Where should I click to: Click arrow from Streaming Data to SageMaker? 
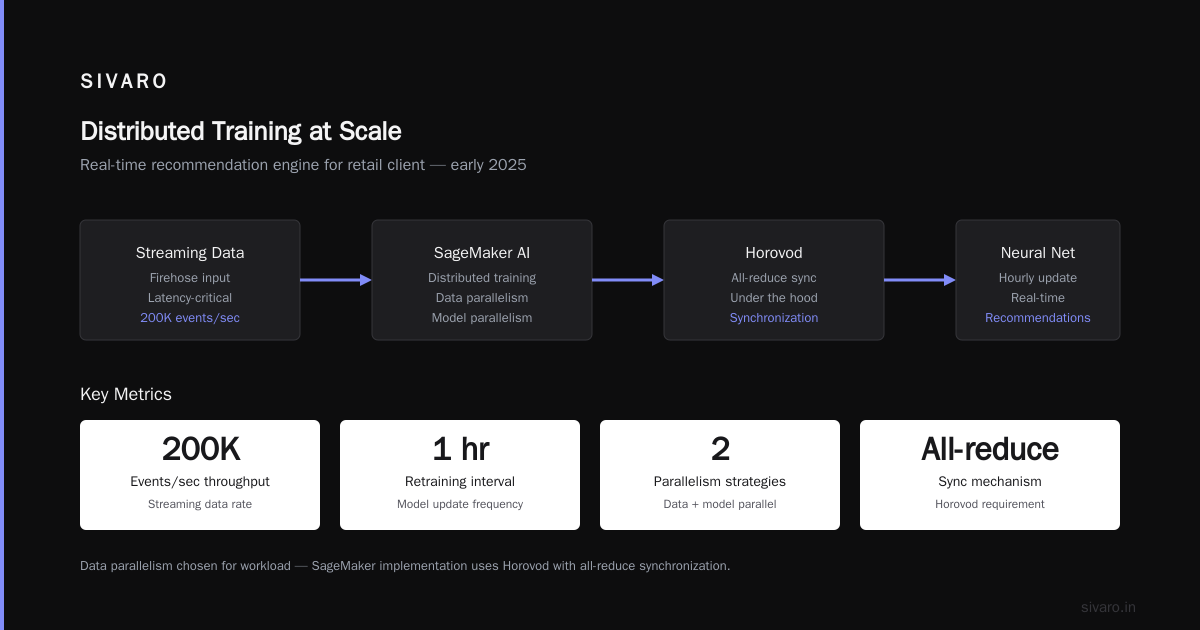(336, 280)
